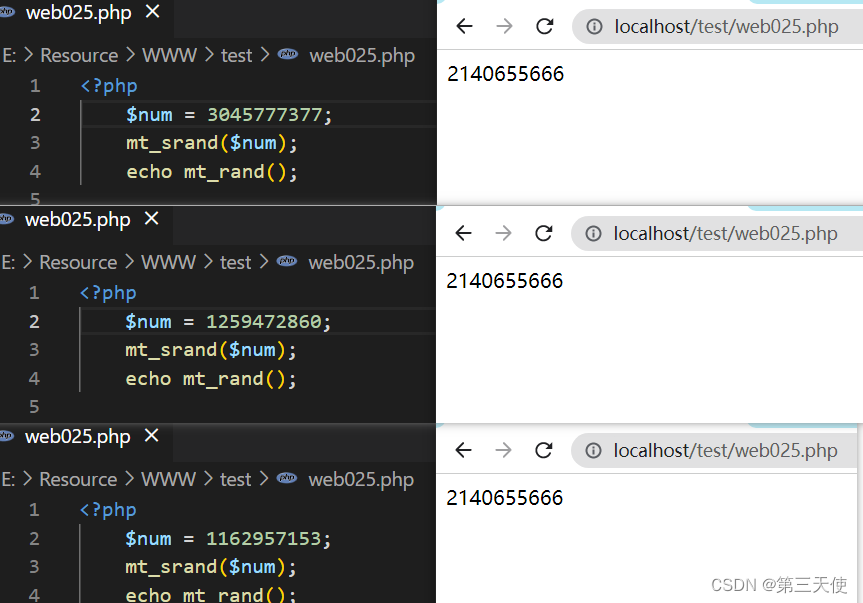Focus address bar beside the 1259472860 editor

717,233
